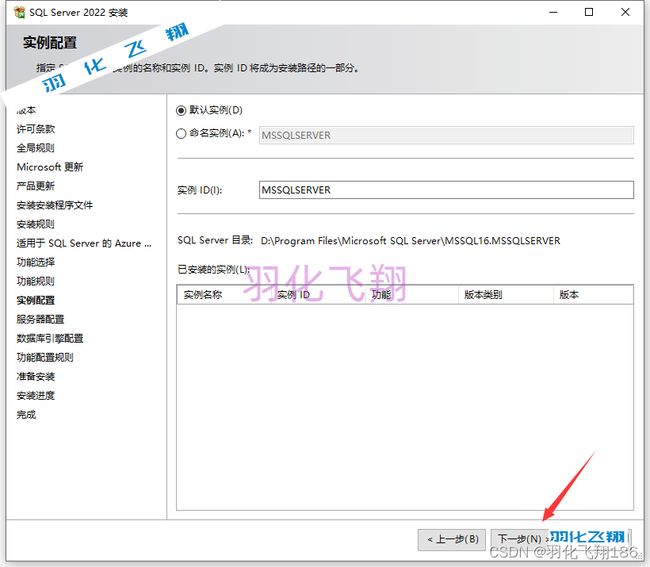The height and width of the screenshot is (567, 650).
Task: Select 功能选择 step in sidebar
Action: (x=36, y=262)
